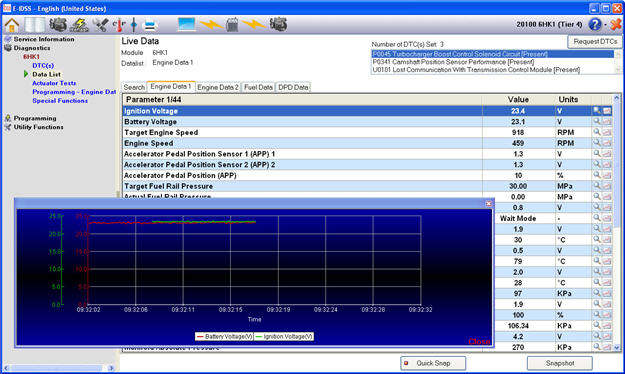Switch to the Engine Data 2 tab
The image size is (625, 374).
click(218, 87)
